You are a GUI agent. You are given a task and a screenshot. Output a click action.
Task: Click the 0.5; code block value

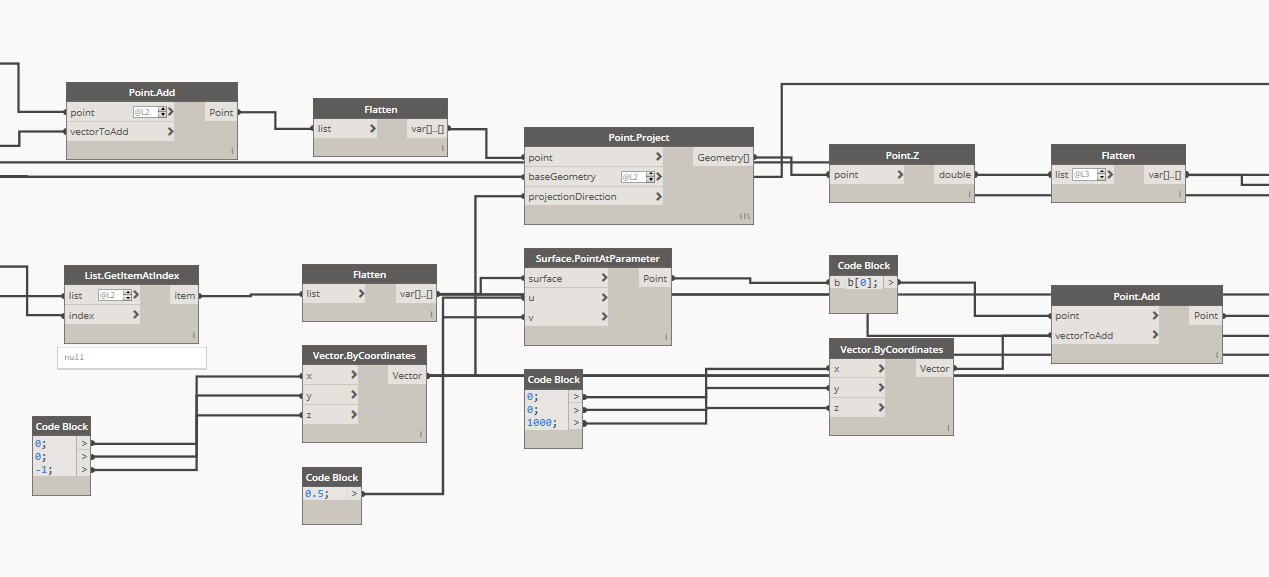coord(317,493)
